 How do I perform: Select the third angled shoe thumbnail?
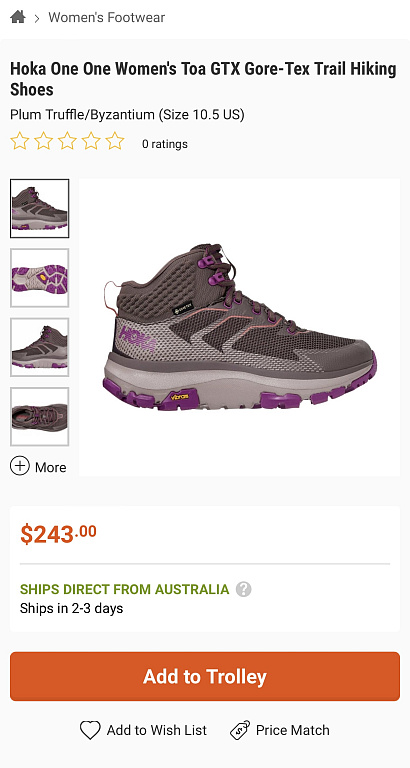(x=40, y=347)
